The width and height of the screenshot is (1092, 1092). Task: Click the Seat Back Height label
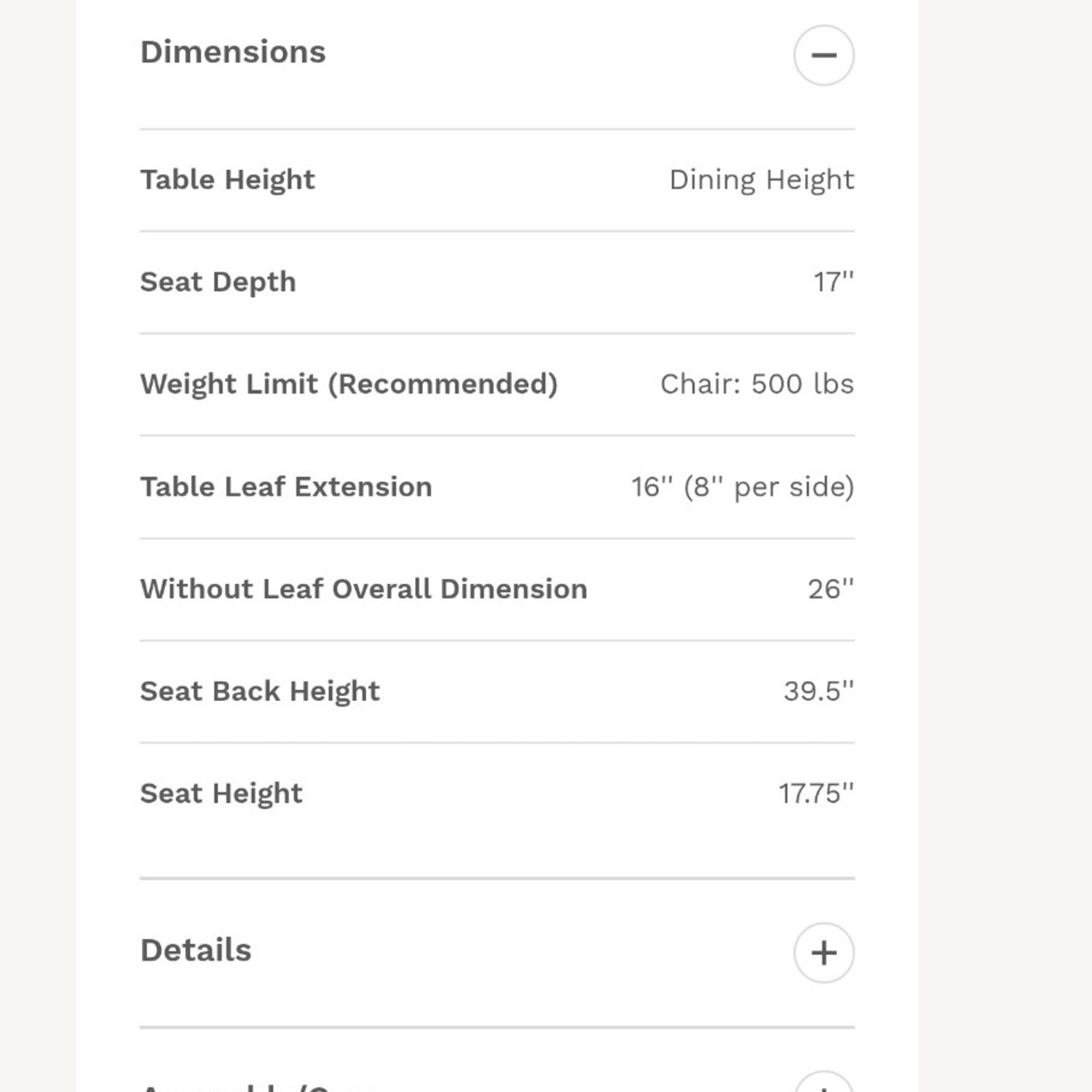pos(260,692)
